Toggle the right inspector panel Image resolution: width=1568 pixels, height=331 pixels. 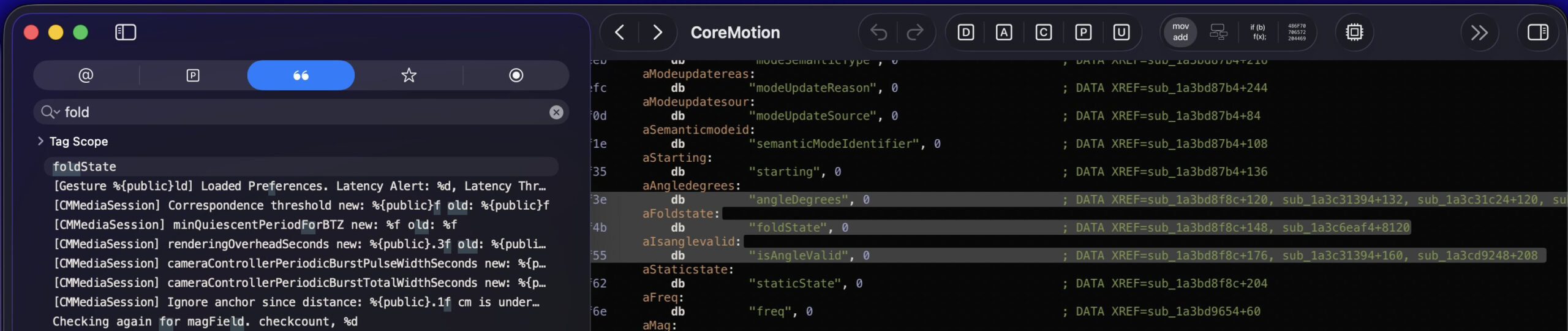(1538, 32)
